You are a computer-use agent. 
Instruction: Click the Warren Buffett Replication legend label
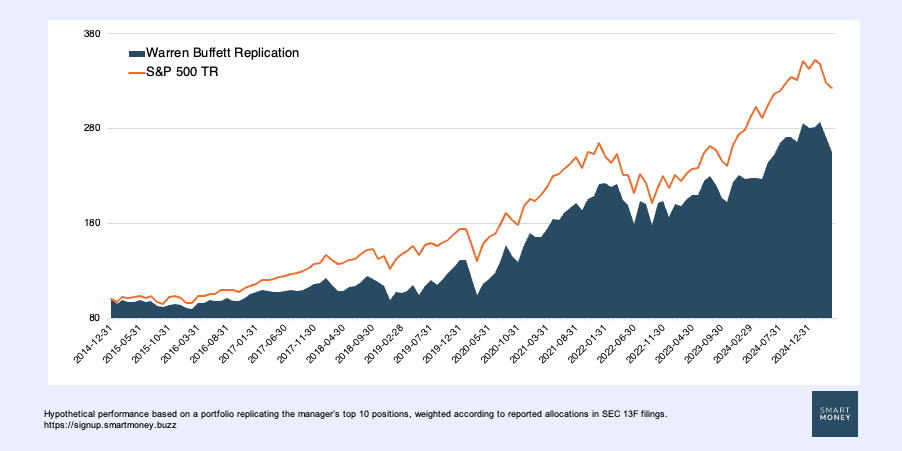(x=223, y=53)
